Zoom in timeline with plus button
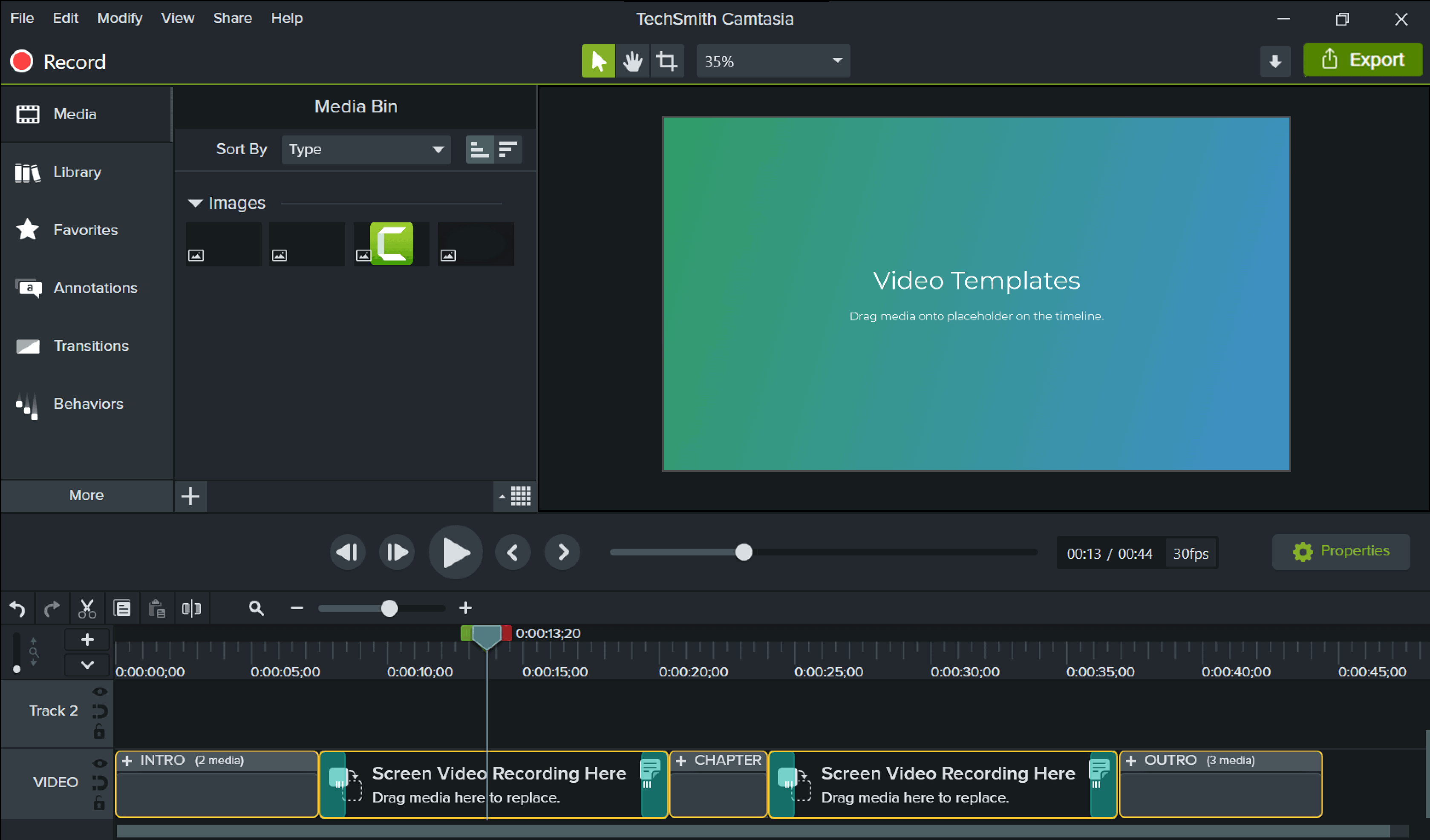This screenshot has width=1430, height=840. pyautogui.click(x=465, y=609)
